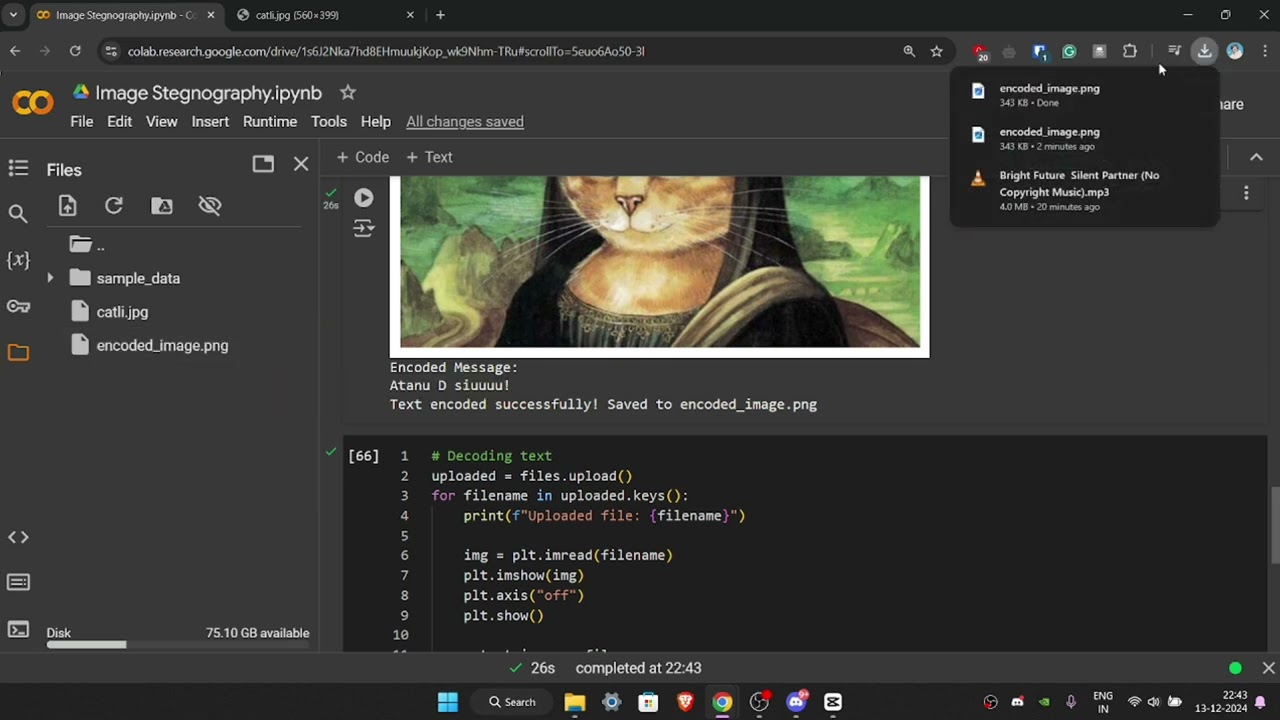The width and height of the screenshot is (1280, 720).
Task: Click the Colab logo
Action: coord(33,104)
